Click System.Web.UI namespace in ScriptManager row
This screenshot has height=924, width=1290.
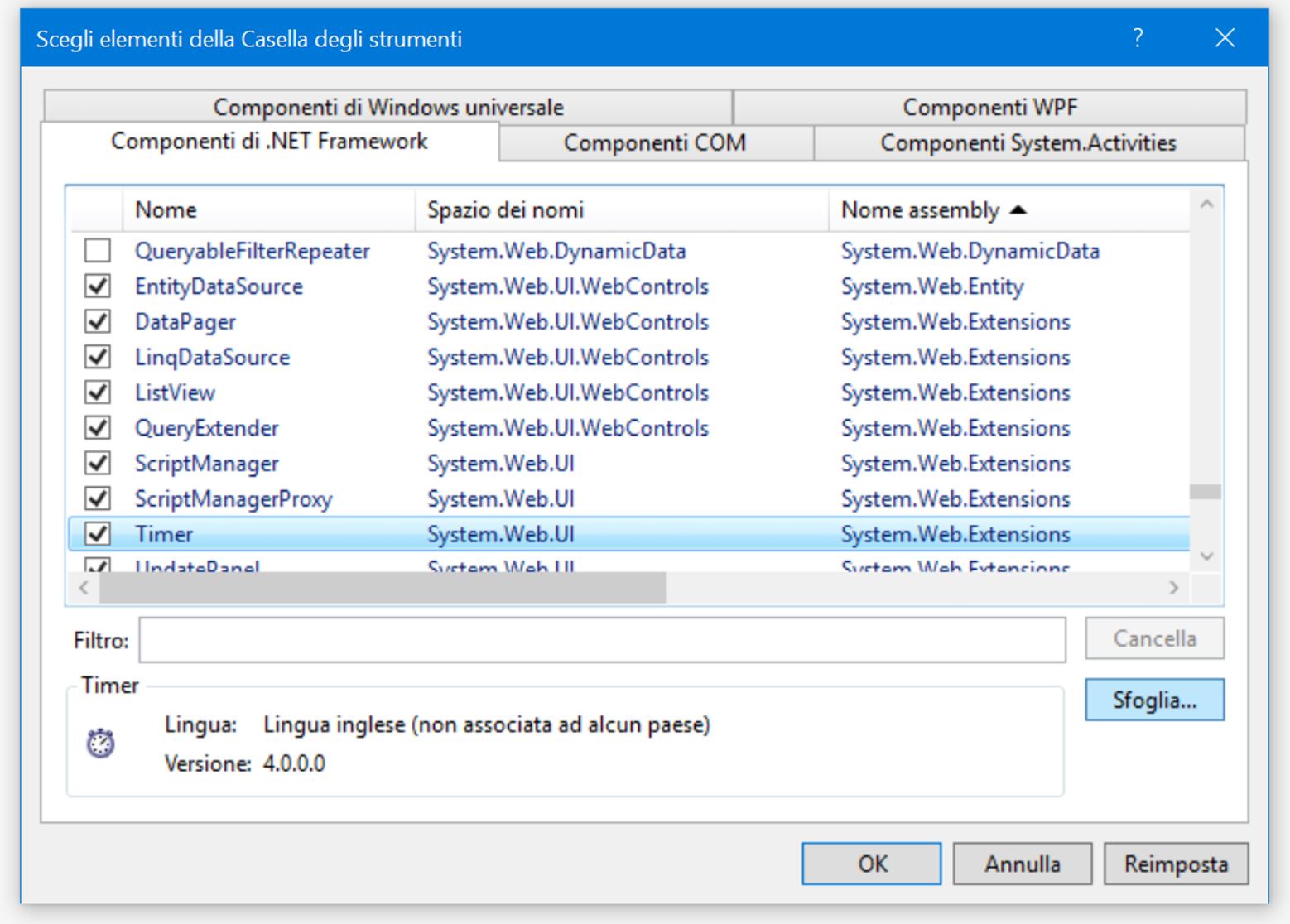[501, 464]
